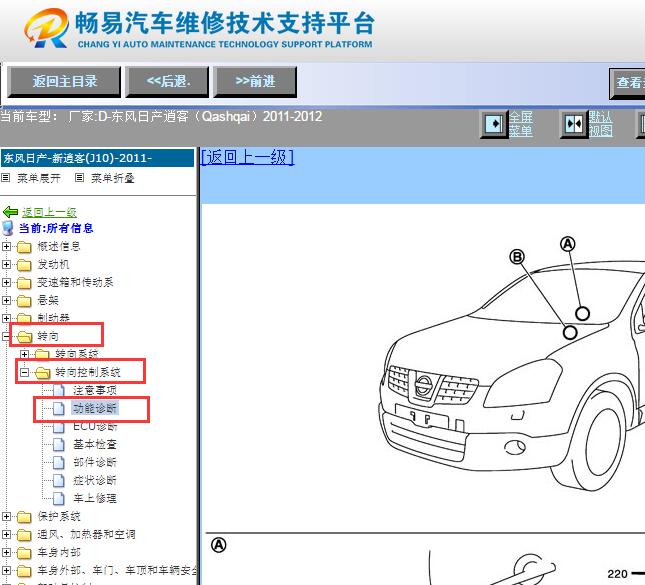645x585 pixels.
Task: Expand the 车身外部 tree node
Action: point(6,571)
